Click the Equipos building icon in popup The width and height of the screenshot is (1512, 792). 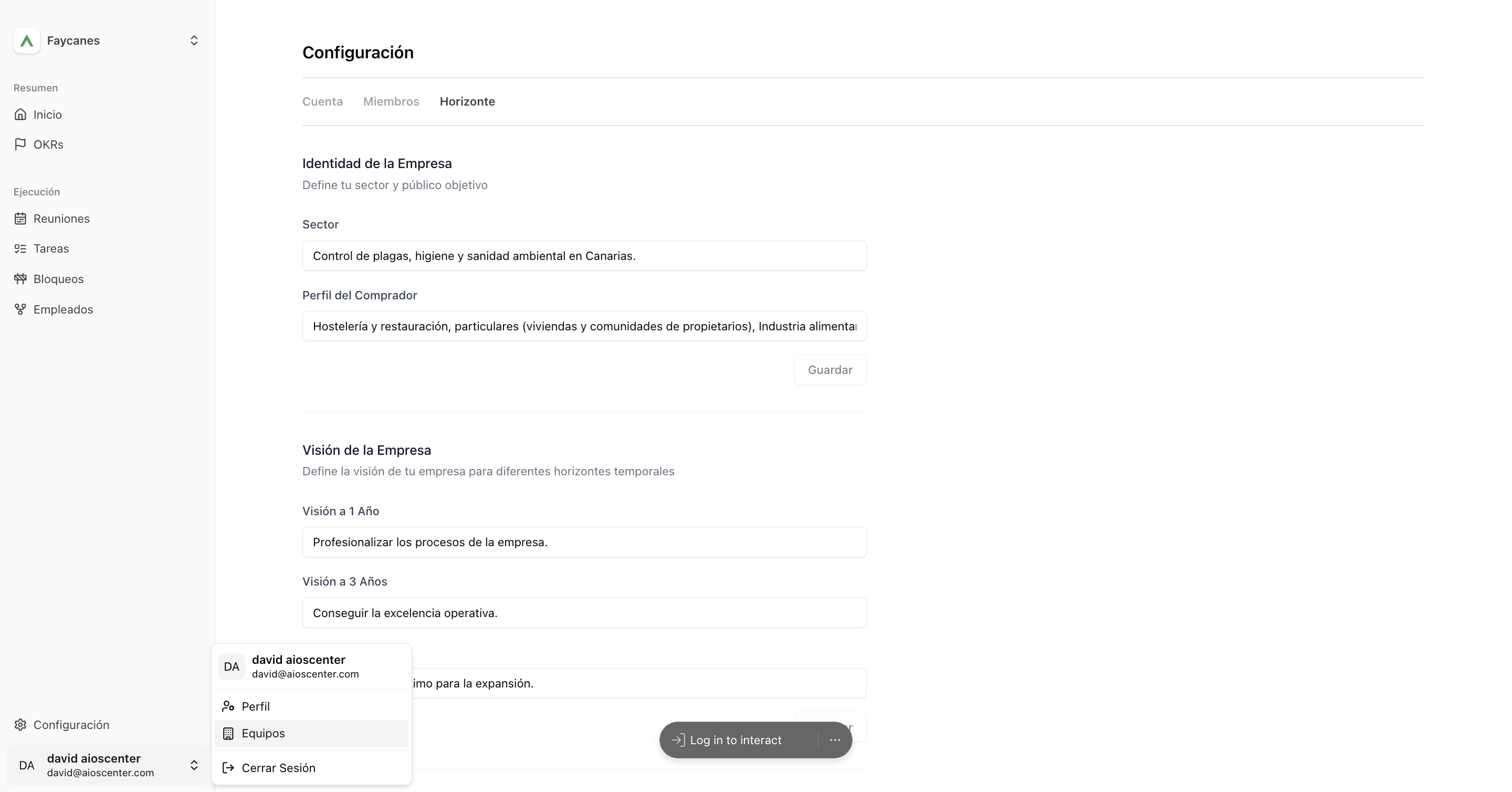point(228,733)
